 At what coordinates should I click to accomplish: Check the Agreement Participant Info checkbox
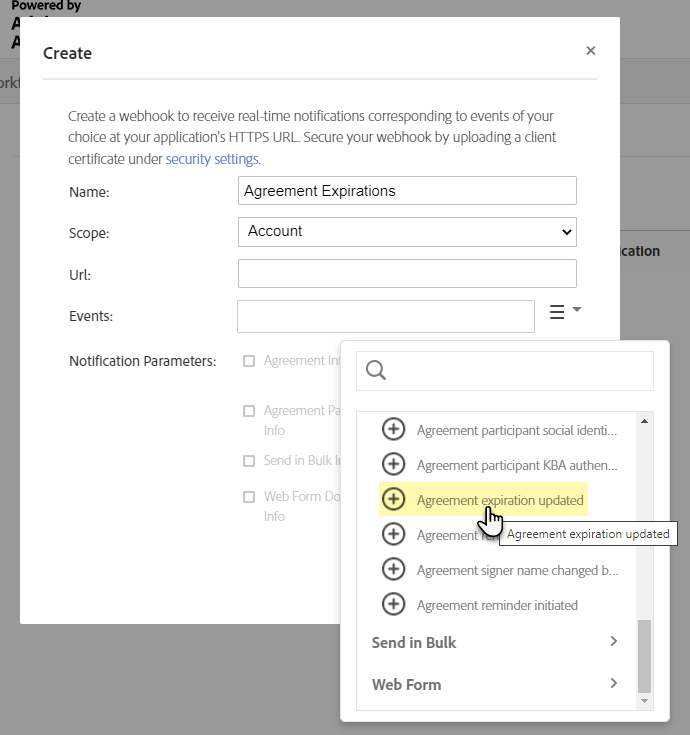(x=249, y=411)
